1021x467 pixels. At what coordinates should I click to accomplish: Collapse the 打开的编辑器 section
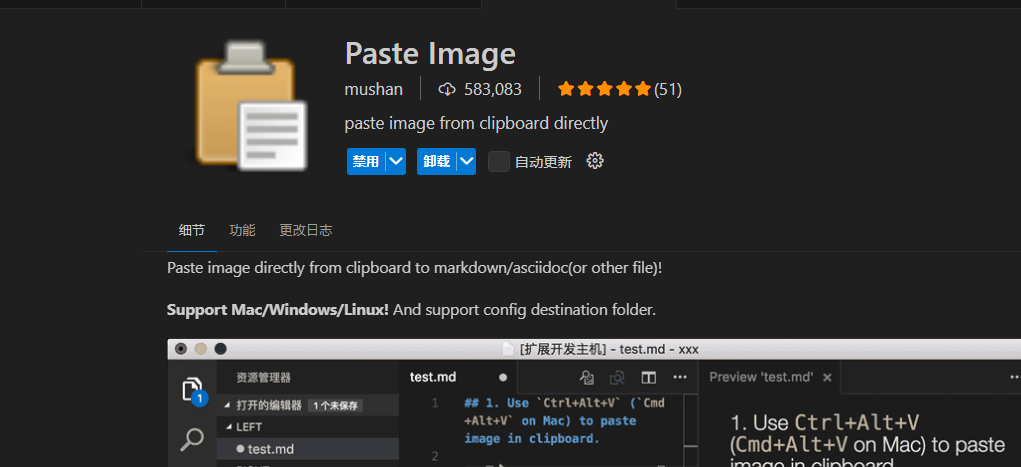click(x=228, y=405)
